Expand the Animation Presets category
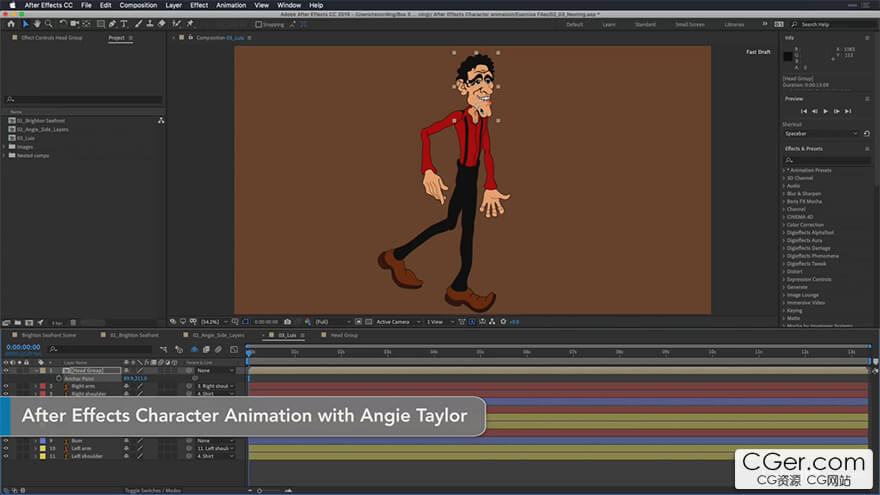The width and height of the screenshot is (880, 495). [x=784, y=170]
